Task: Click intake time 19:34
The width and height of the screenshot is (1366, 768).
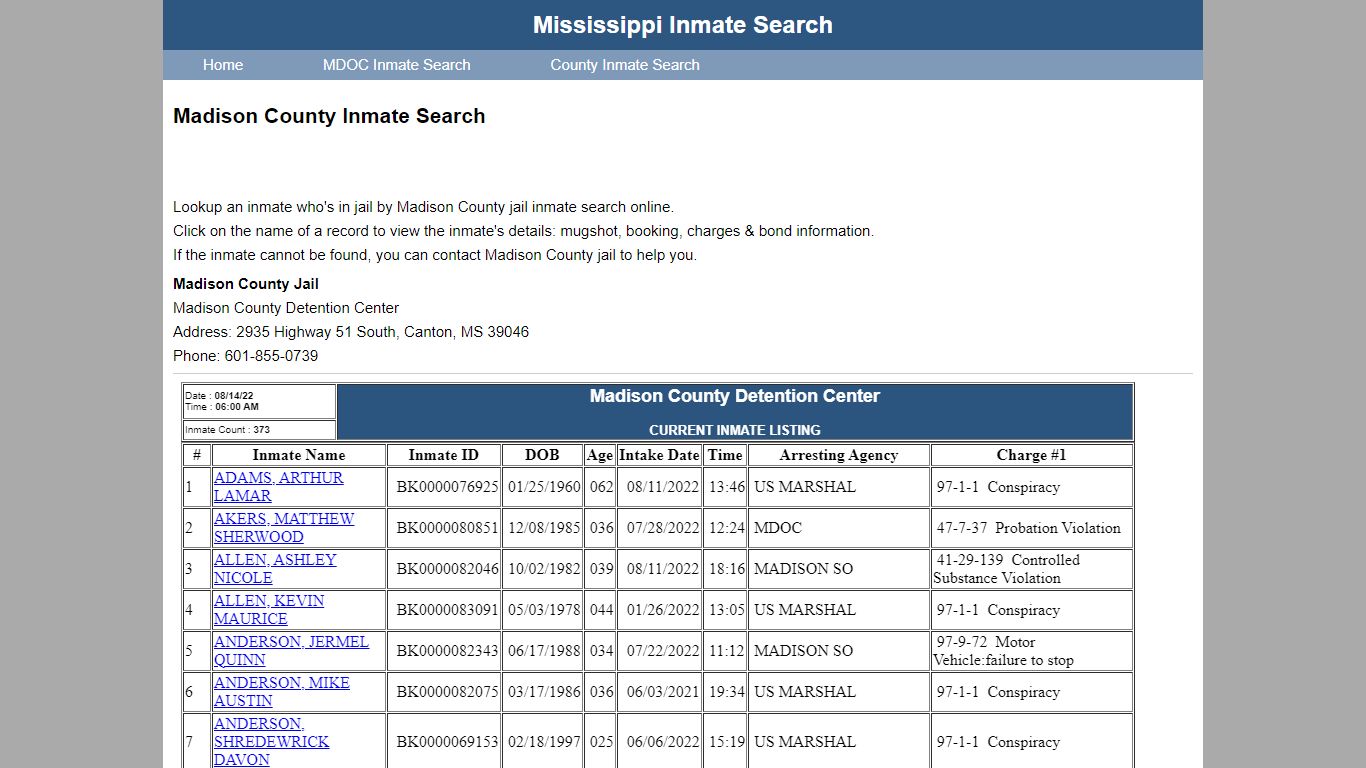Action: (x=727, y=692)
